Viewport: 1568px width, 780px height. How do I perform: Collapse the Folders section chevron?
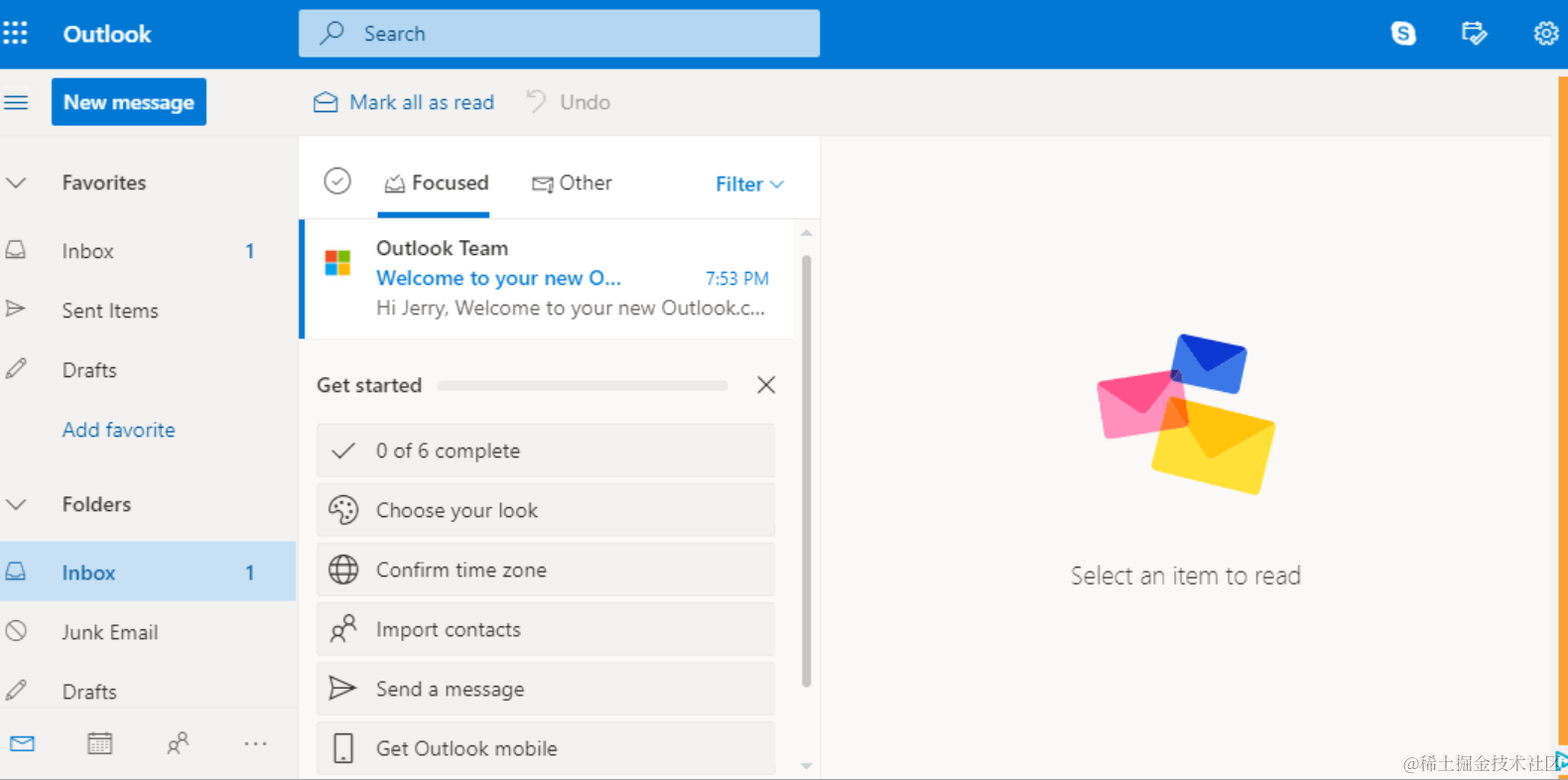click(16, 504)
